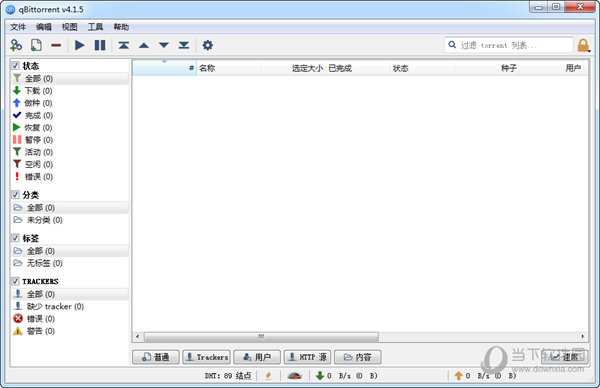Image resolution: width=600 pixels, height=388 pixels.
Task: Click the download speed status indicator
Action: [346, 376]
